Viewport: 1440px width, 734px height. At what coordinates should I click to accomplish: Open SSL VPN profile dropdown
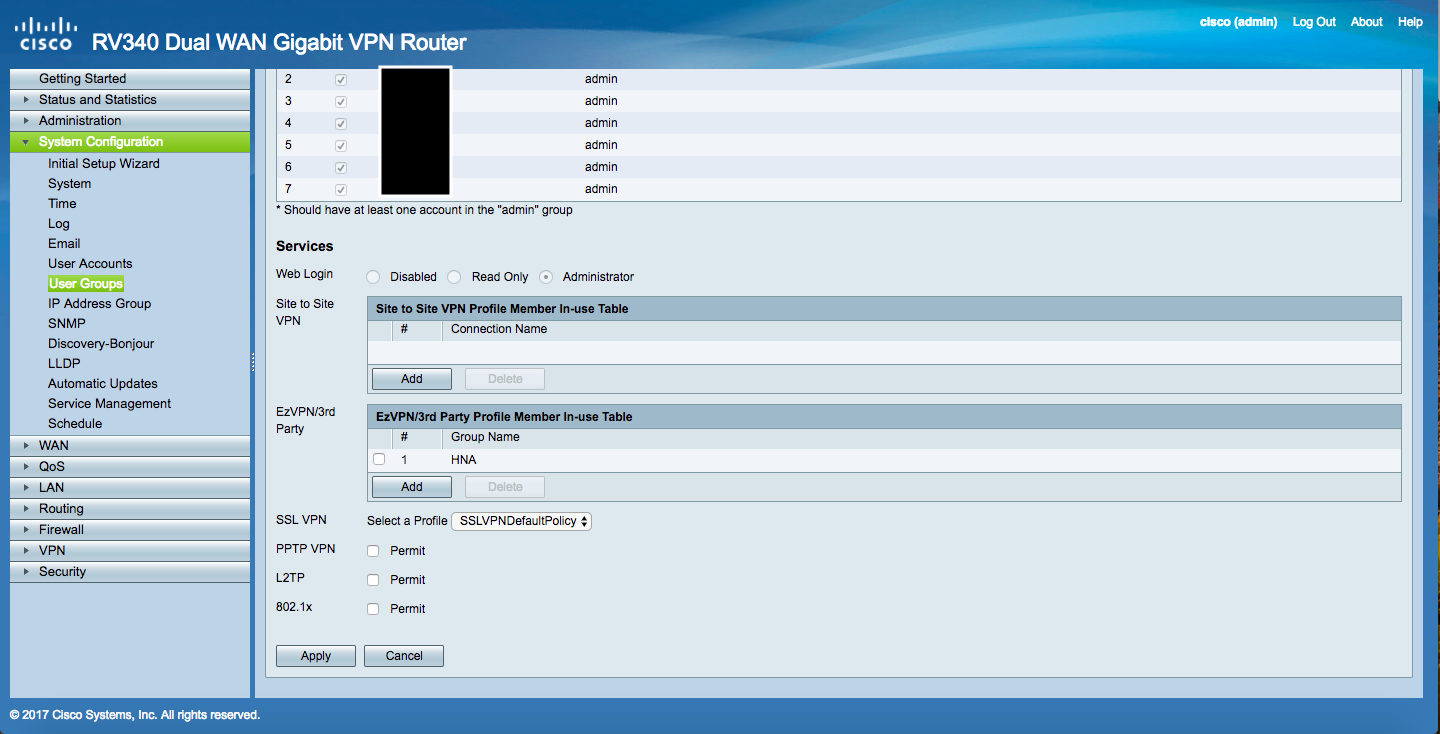(522, 521)
